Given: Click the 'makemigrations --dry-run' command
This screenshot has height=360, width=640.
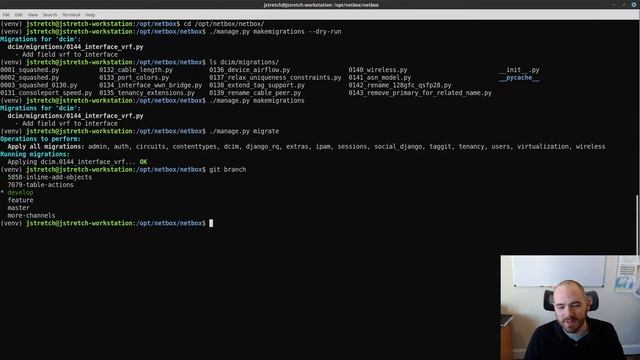Looking at the screenshot, I should [x=297, y=31].
